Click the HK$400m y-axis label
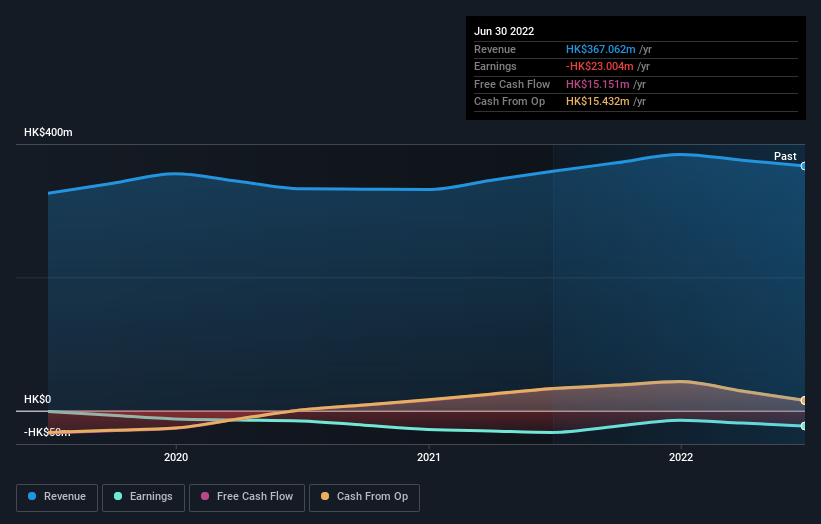821x524 pixels. 48,132
